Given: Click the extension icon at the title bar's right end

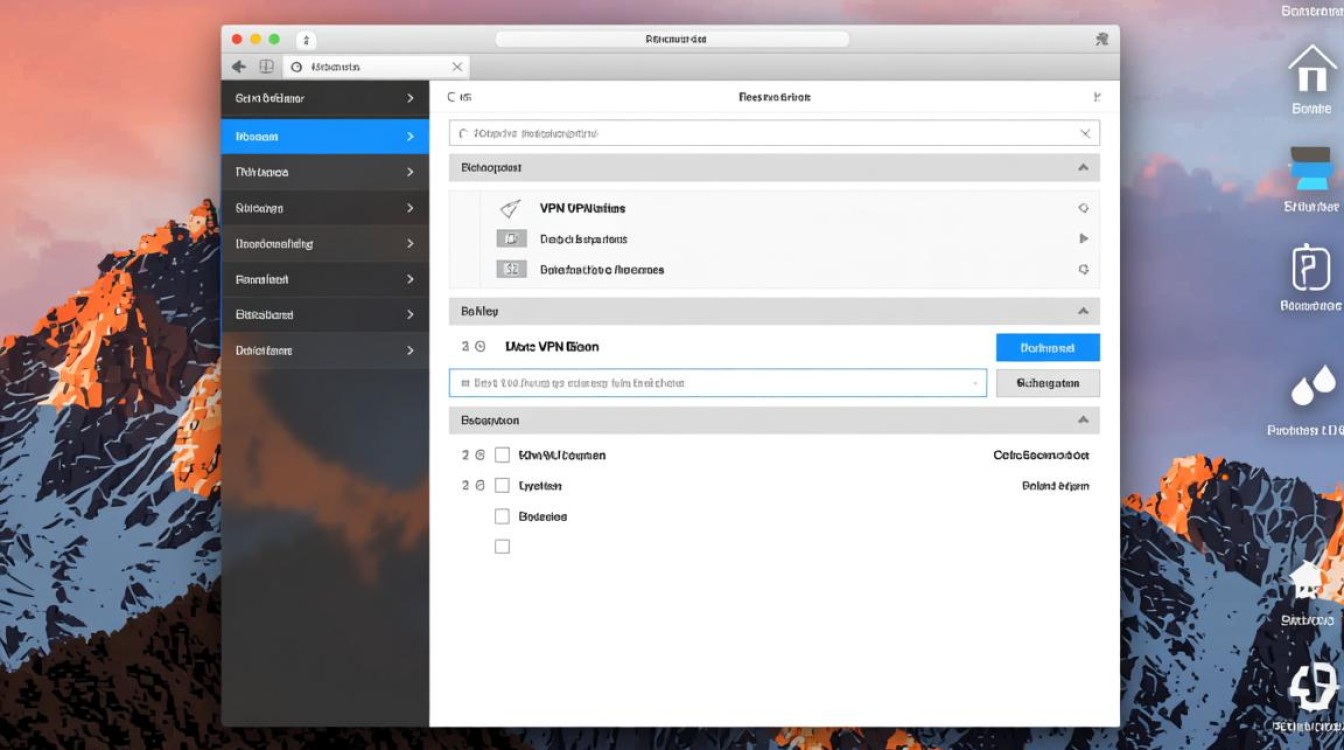Looking at the screenshot, I should coord(1102,39).
